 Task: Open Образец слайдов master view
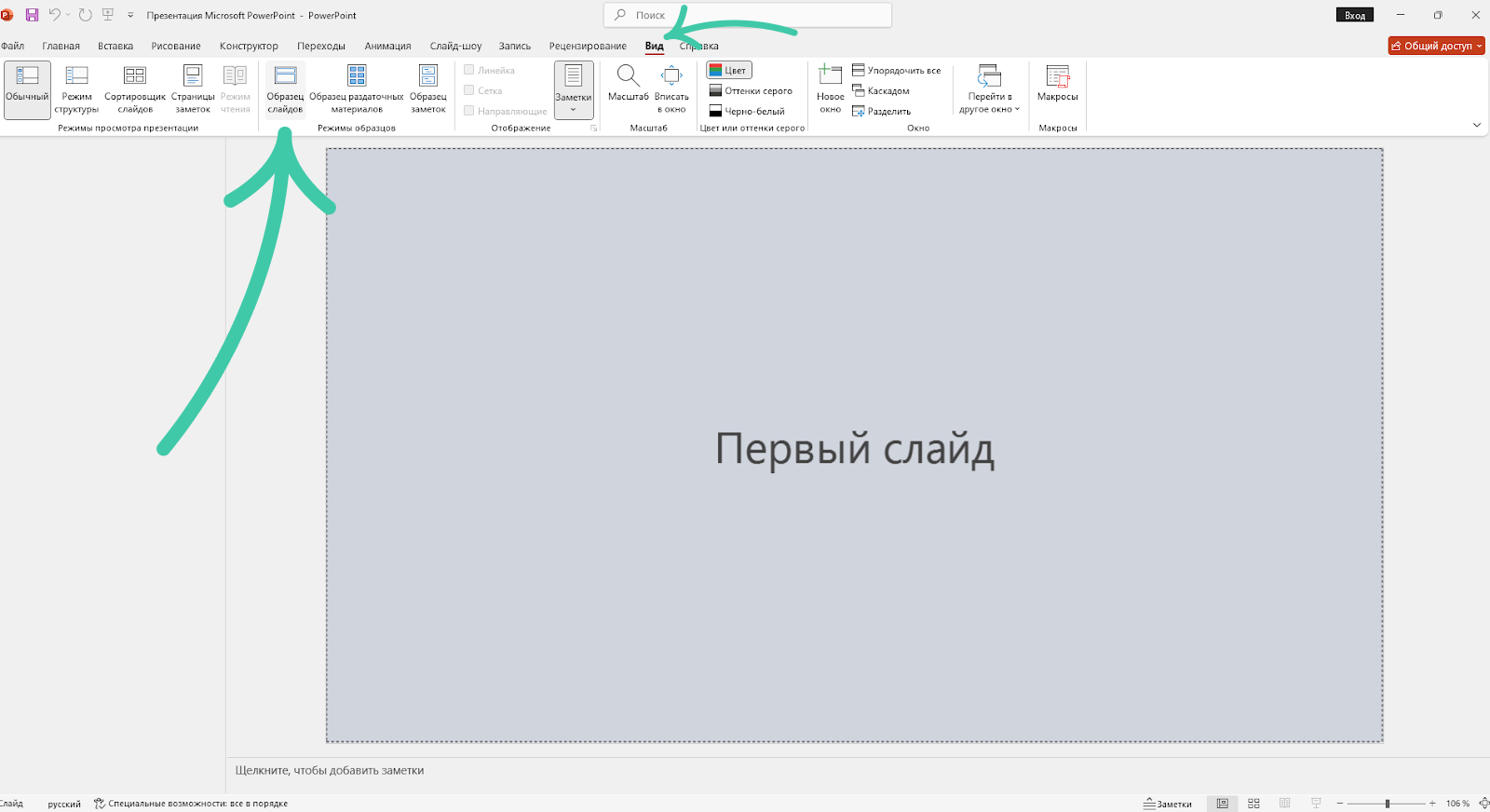pyautogui.click(x=285, y=90)
